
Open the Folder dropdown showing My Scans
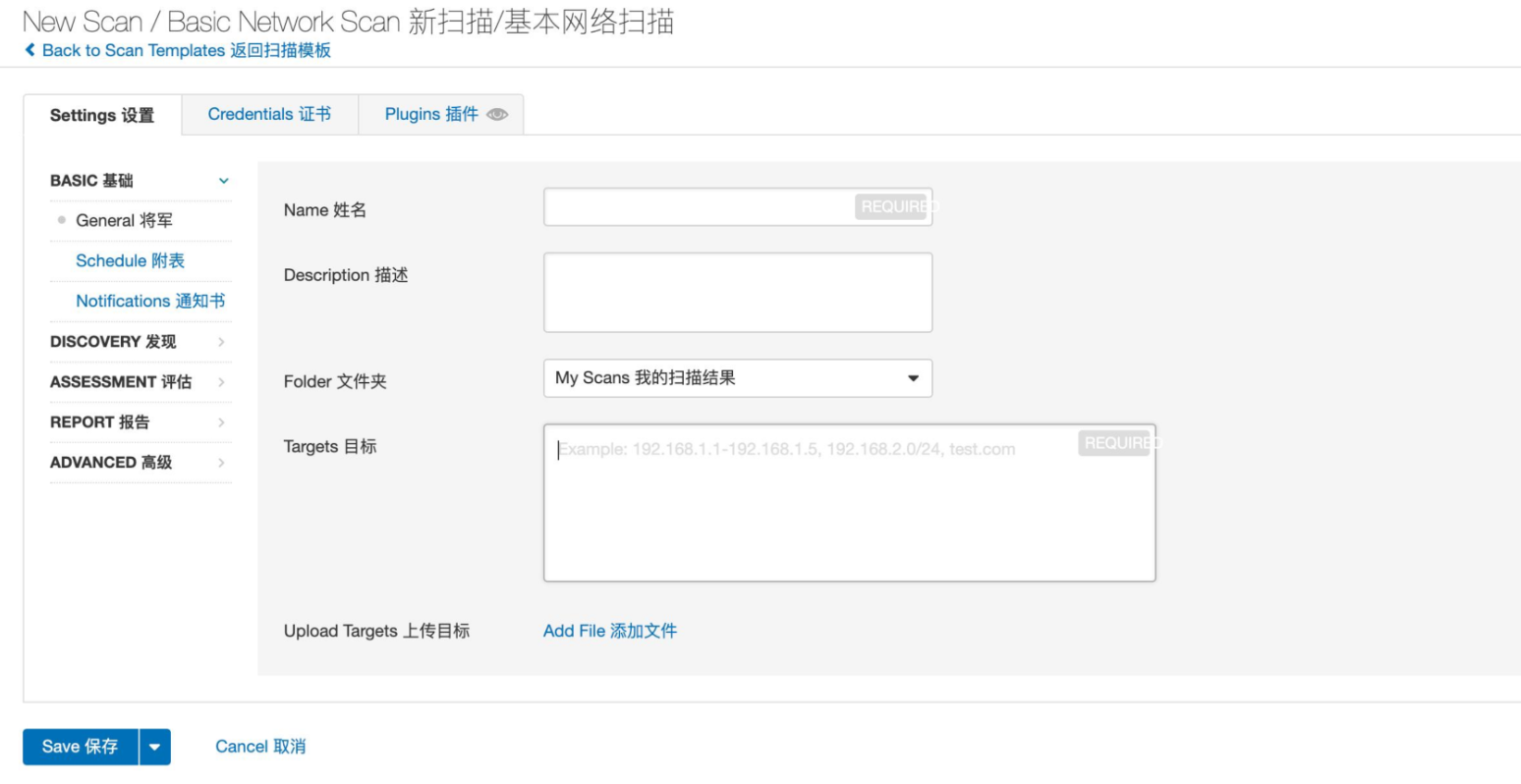pos(737,378)
